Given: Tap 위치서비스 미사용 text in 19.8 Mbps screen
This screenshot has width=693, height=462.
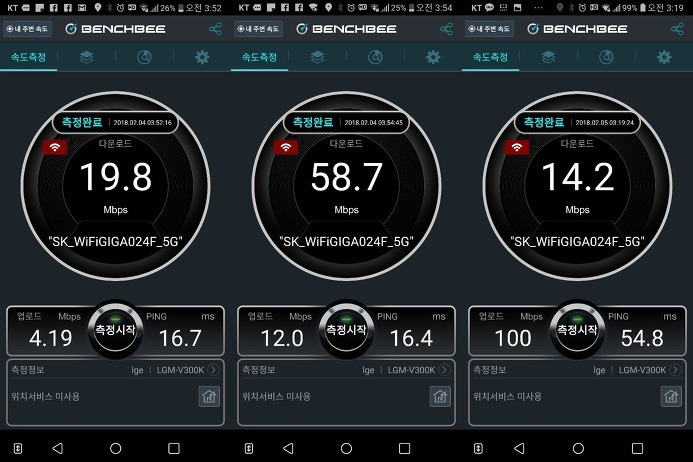Looking at the screenshot, I should (45, 397).
